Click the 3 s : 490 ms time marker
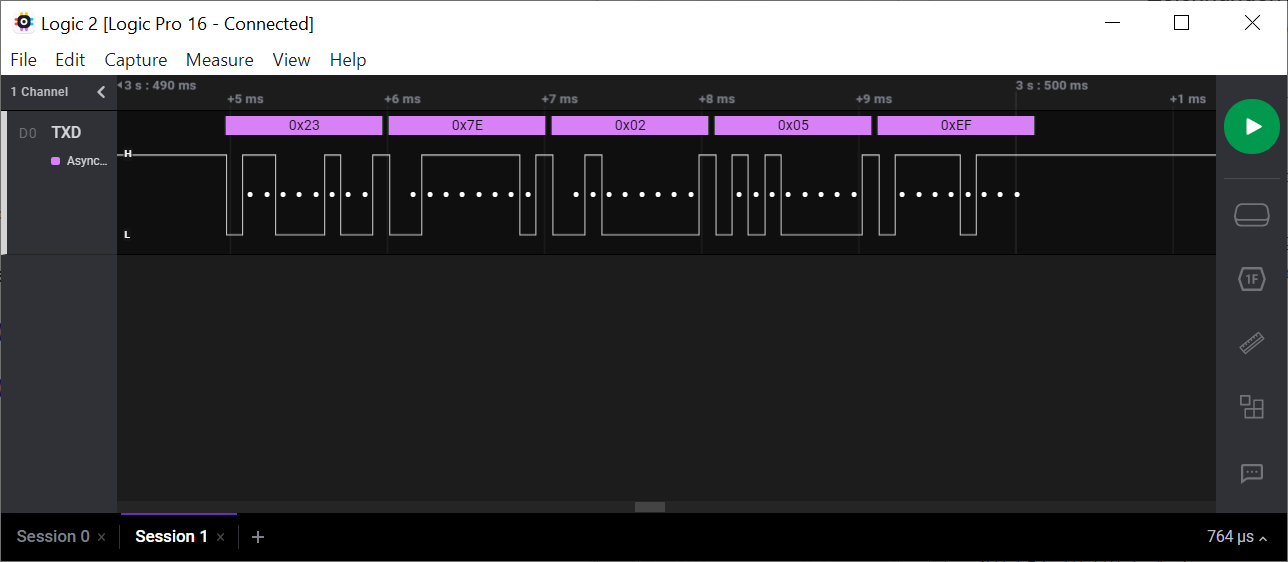This screenshot has height=562, width=1288. 160,86
